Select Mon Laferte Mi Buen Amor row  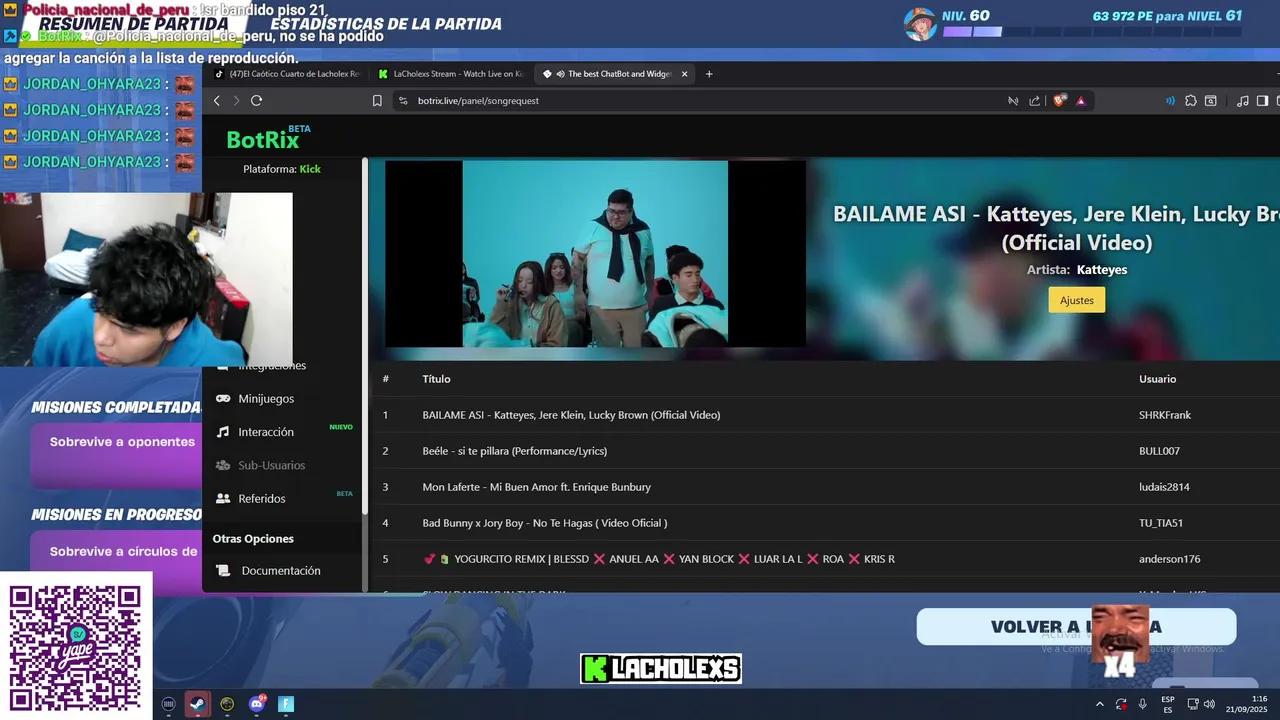pyautogui.click(x=826, y=487)
